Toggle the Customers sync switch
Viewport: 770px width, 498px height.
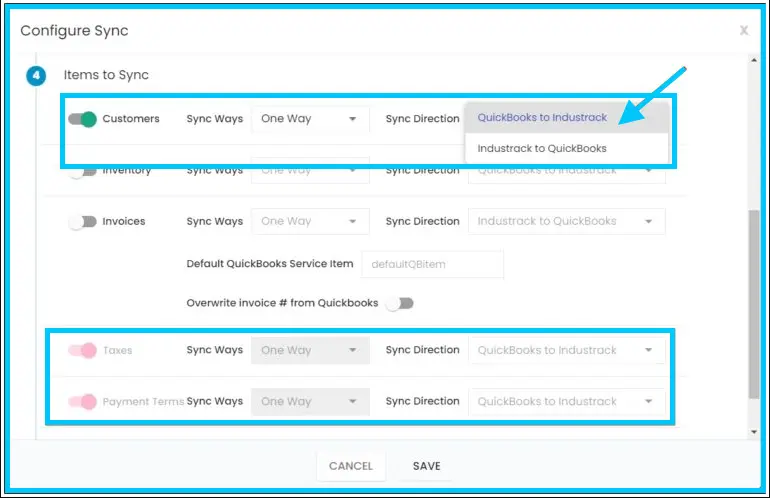click(82, 119)
